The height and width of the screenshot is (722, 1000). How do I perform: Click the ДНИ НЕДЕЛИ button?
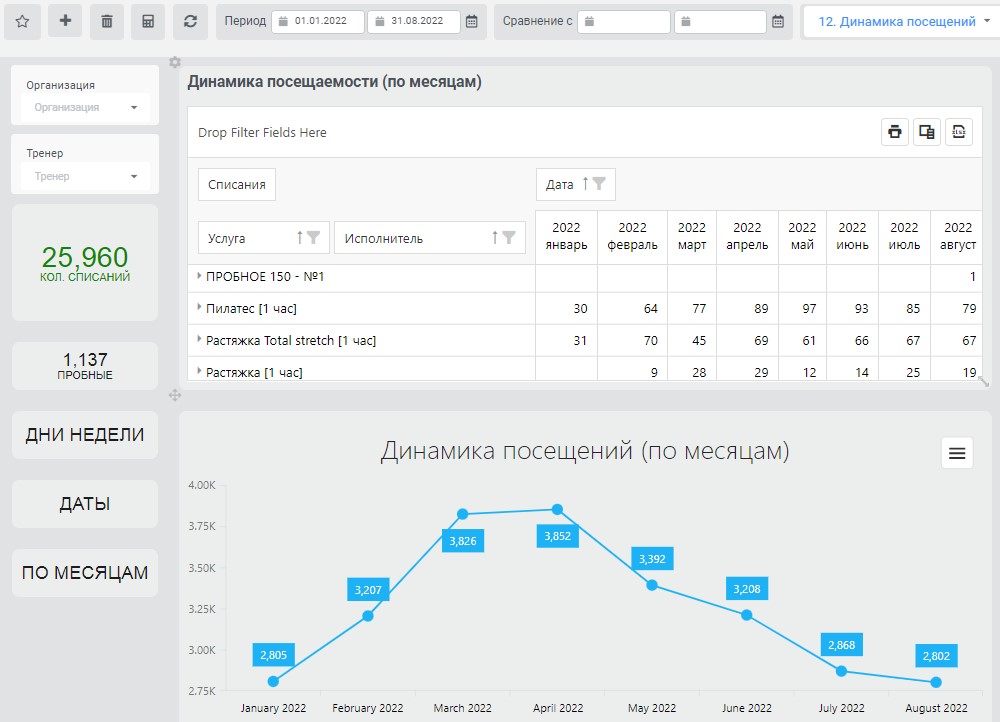(x=85, y=435)
